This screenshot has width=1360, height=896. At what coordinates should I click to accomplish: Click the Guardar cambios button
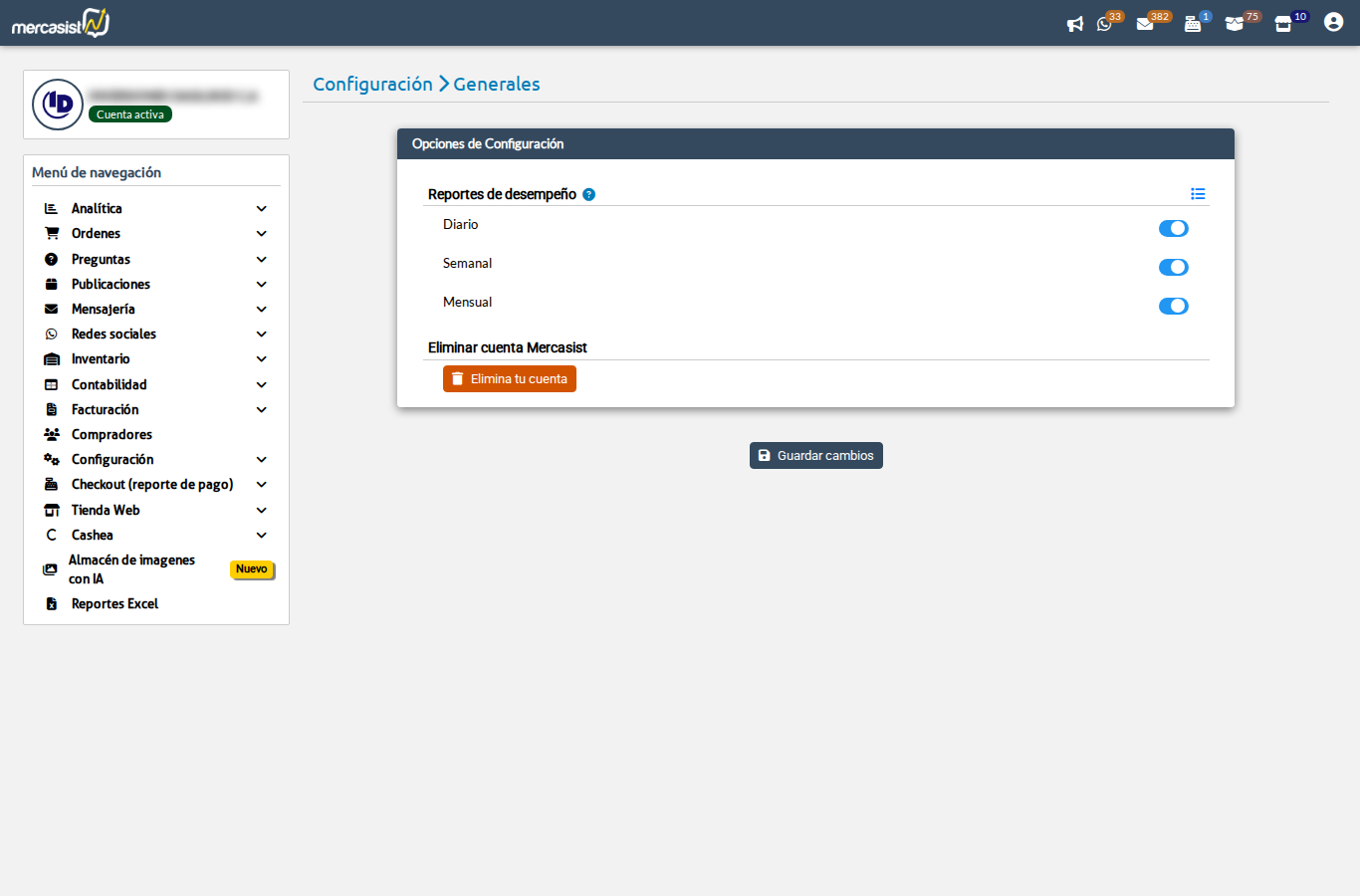[x=815, y=456]
